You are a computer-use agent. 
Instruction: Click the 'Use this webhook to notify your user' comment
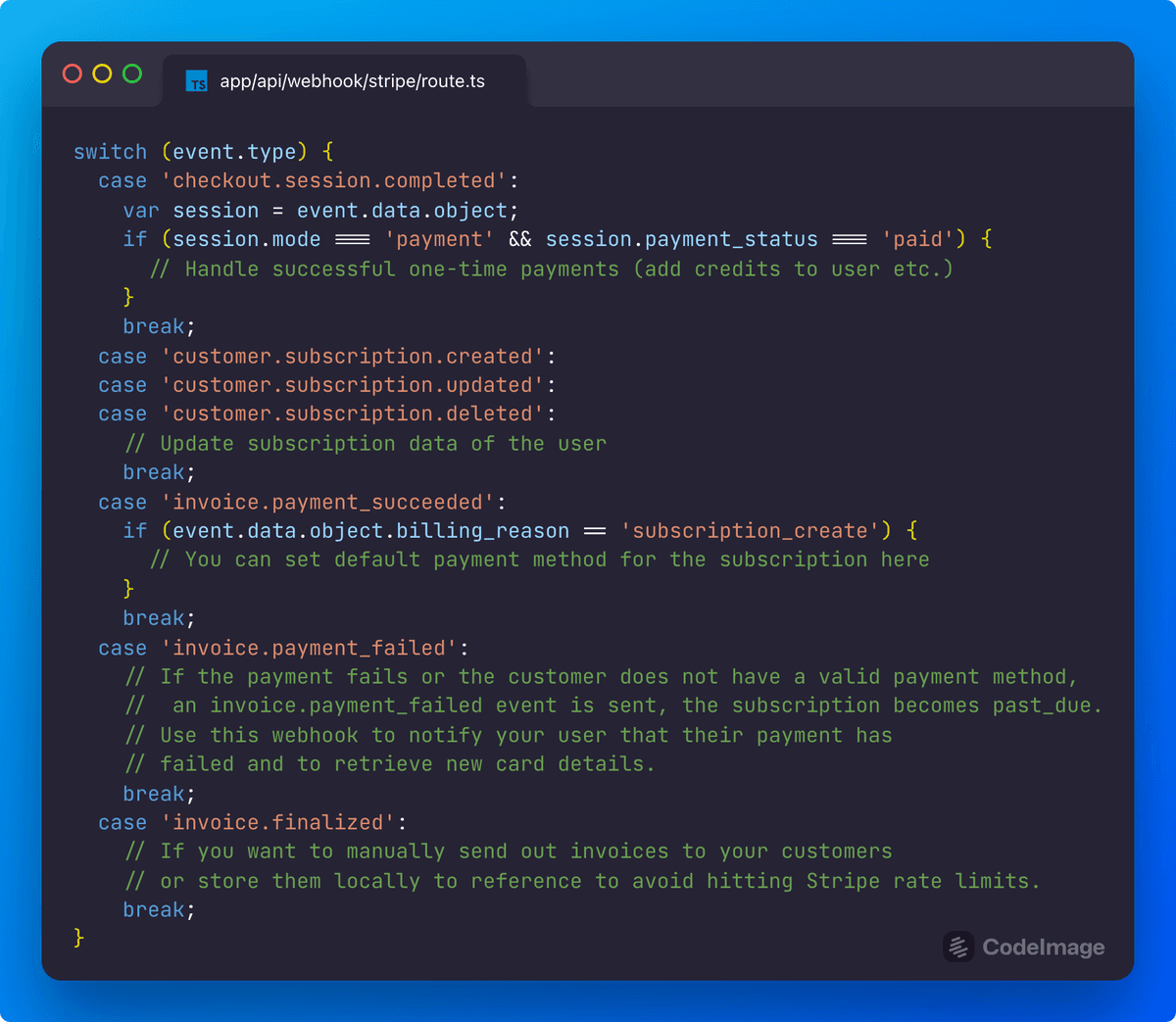[508, 735]
